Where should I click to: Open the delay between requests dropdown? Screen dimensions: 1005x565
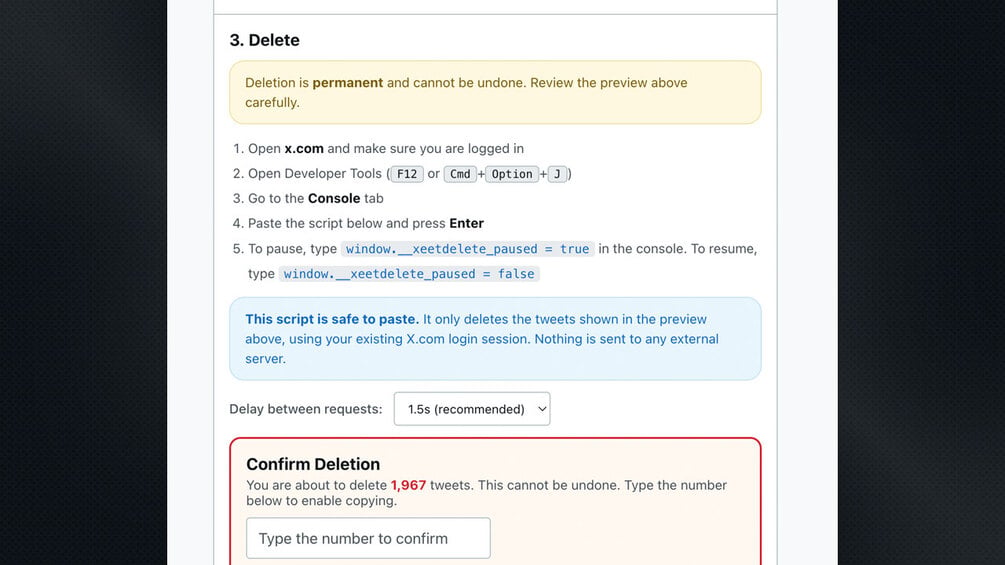472,409
